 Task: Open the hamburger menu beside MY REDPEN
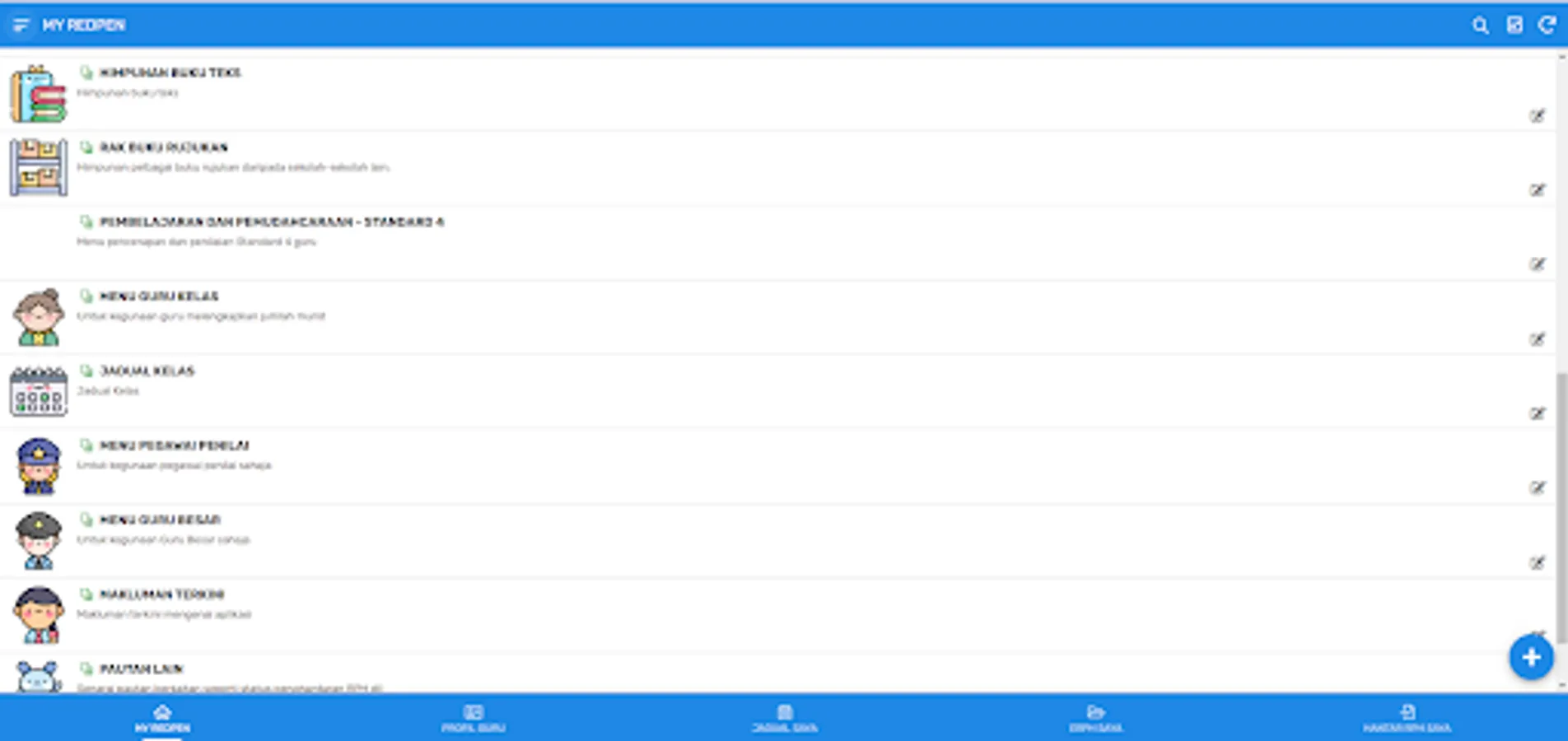click(22, 25)
